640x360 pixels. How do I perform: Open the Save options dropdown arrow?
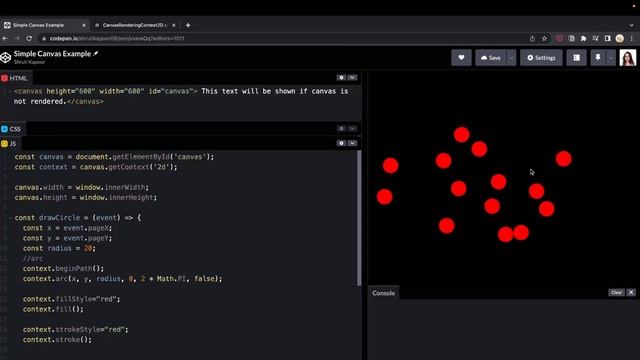coord(511,58)
